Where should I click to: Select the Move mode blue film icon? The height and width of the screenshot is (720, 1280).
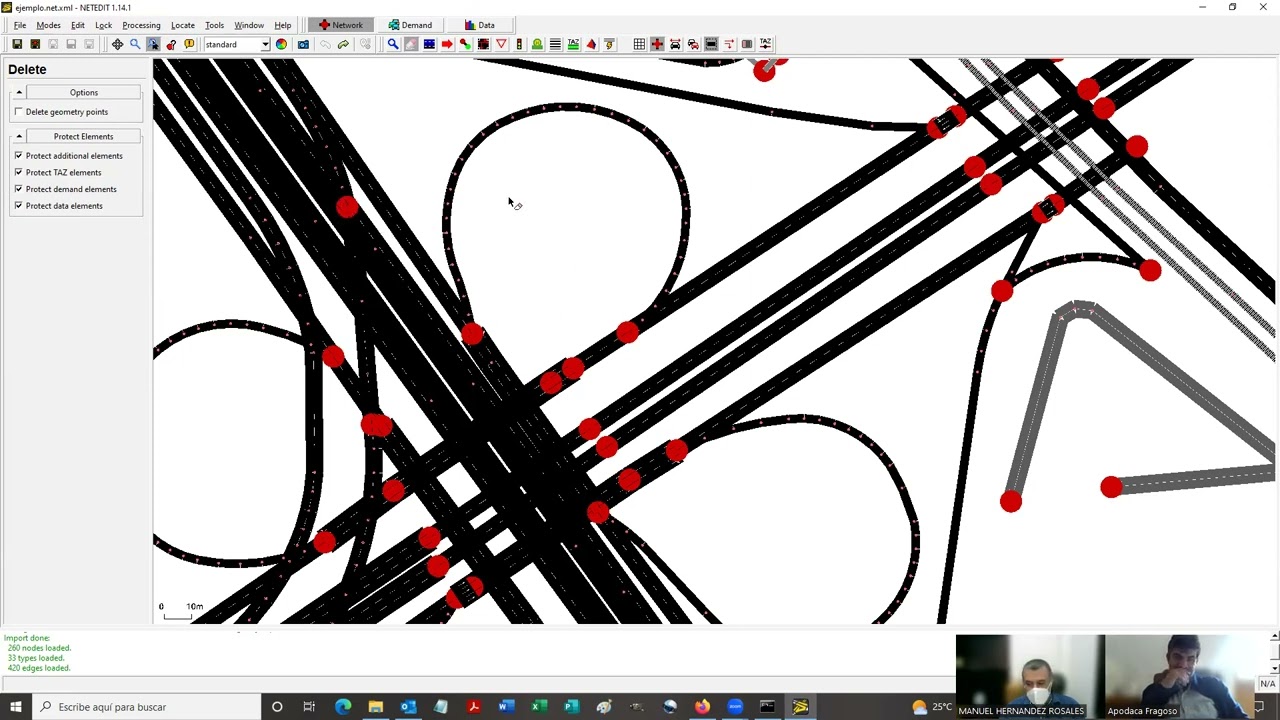tap(429, 44)
